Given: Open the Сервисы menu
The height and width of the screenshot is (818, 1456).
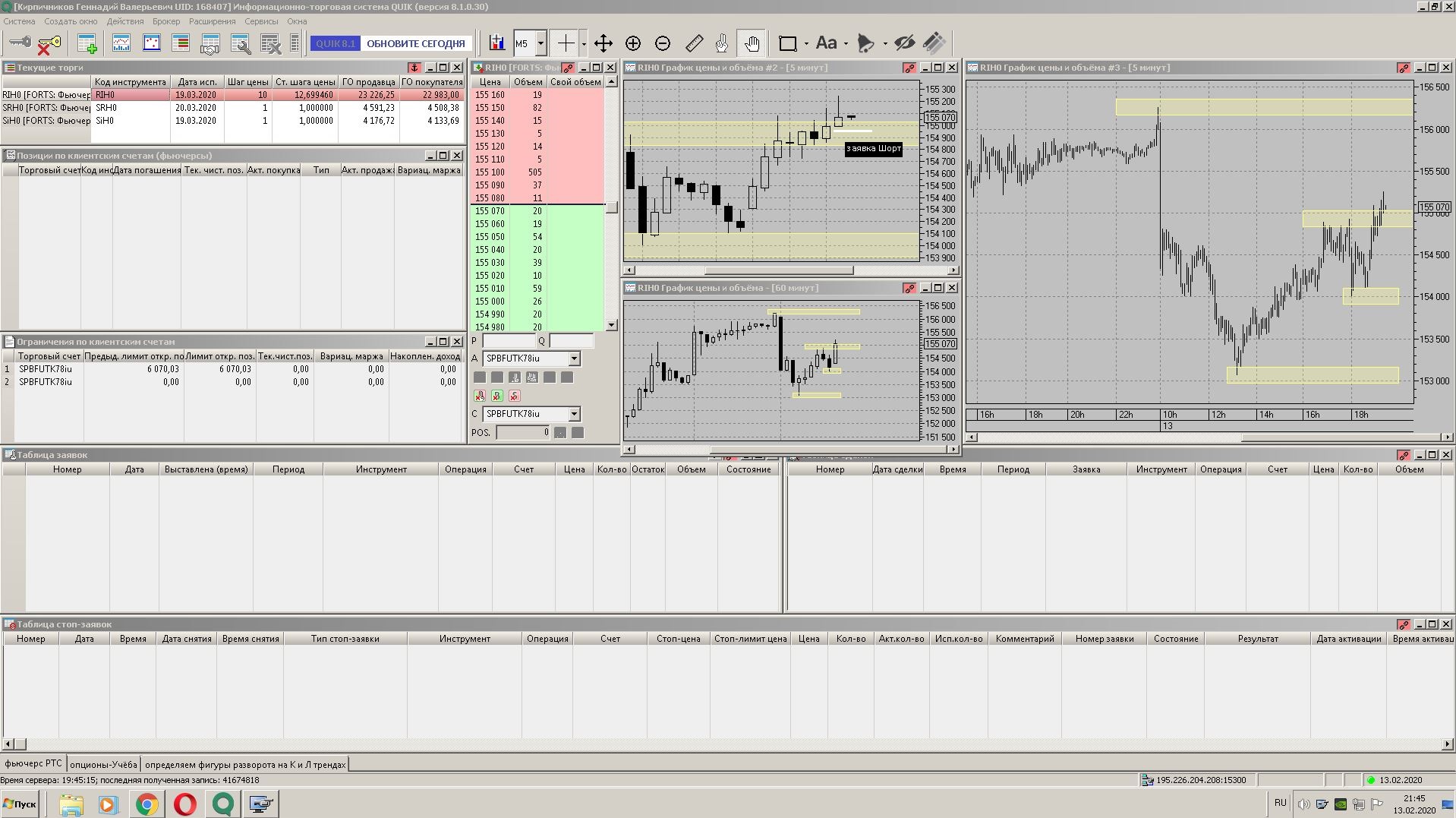Looking at the screenshot, I should 261,21.
